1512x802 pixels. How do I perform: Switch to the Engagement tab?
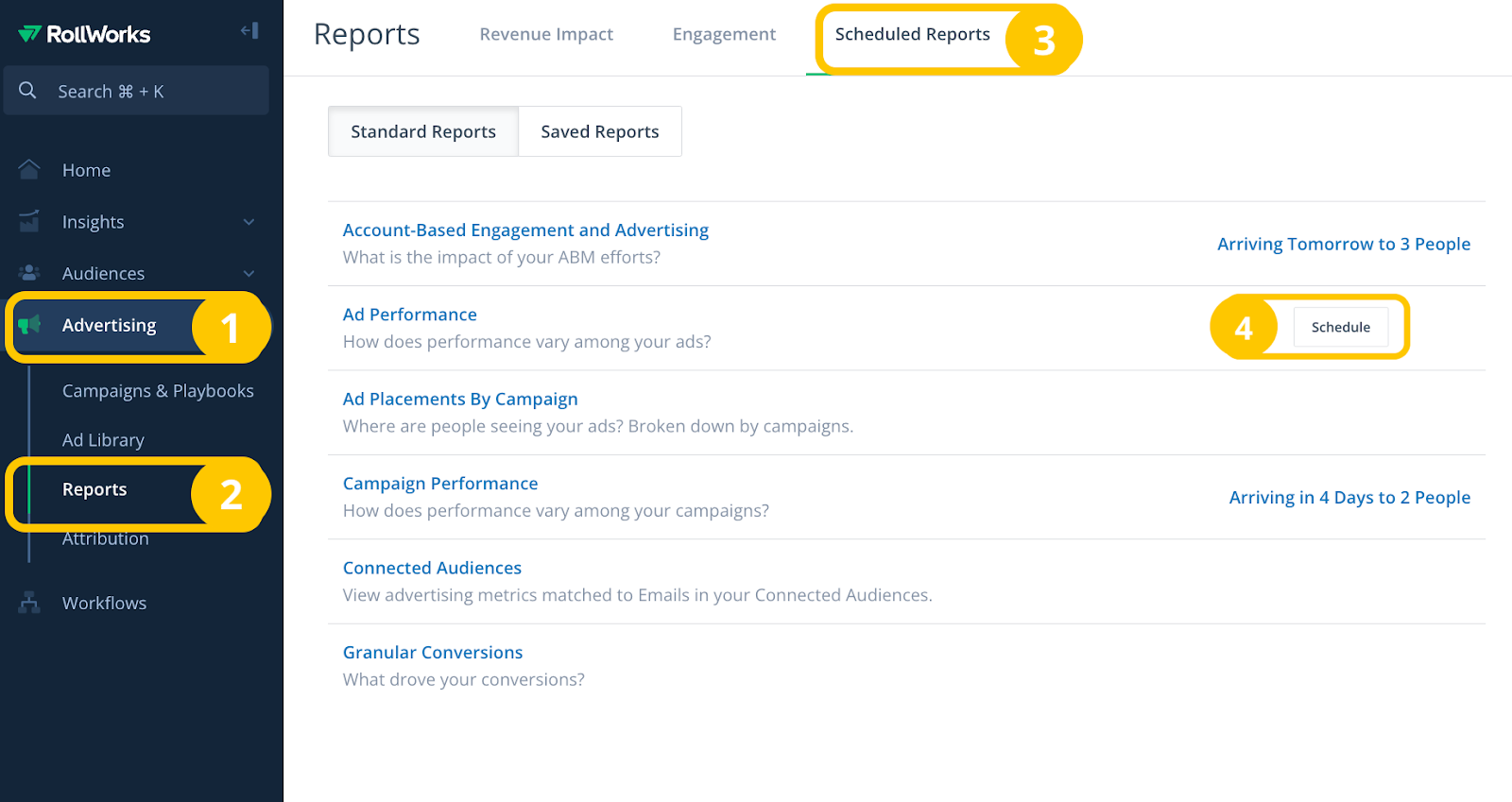coord(724,34)
